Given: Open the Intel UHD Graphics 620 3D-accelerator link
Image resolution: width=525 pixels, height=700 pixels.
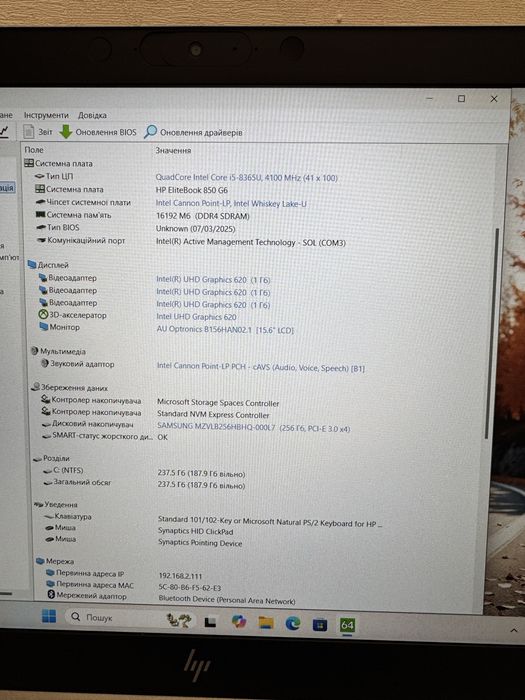Looking at the screenshot, I should click(x=196, y=317).
